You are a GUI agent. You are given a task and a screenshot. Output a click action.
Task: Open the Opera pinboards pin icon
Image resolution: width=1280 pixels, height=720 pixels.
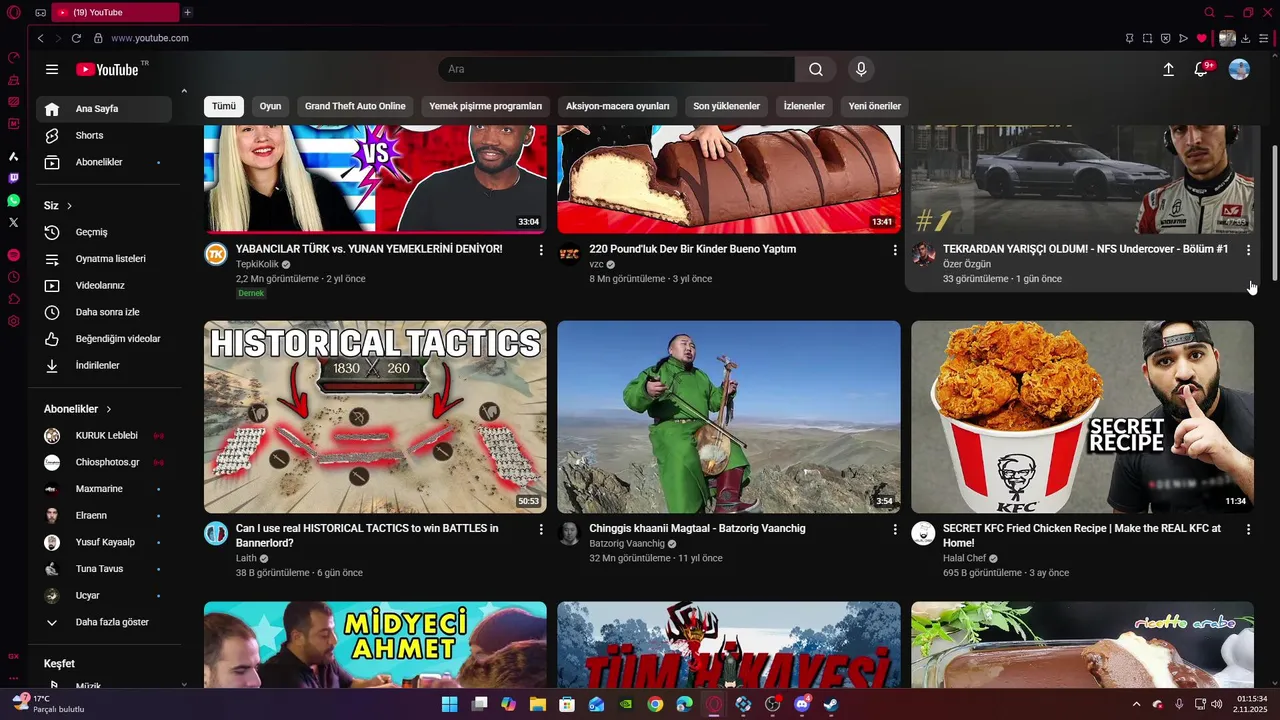click(x=1129, y=38)
